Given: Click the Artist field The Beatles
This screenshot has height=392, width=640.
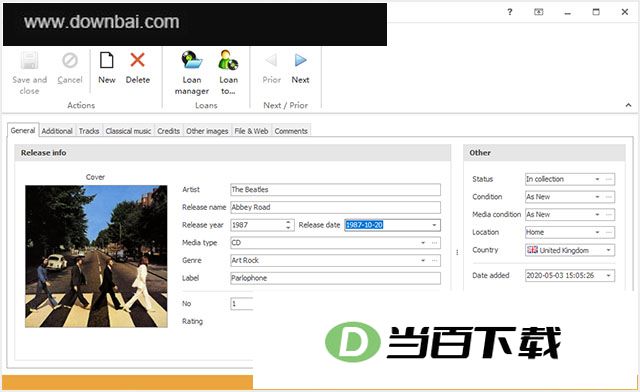Looking at the screenshot, I should (x=335, y=189).
